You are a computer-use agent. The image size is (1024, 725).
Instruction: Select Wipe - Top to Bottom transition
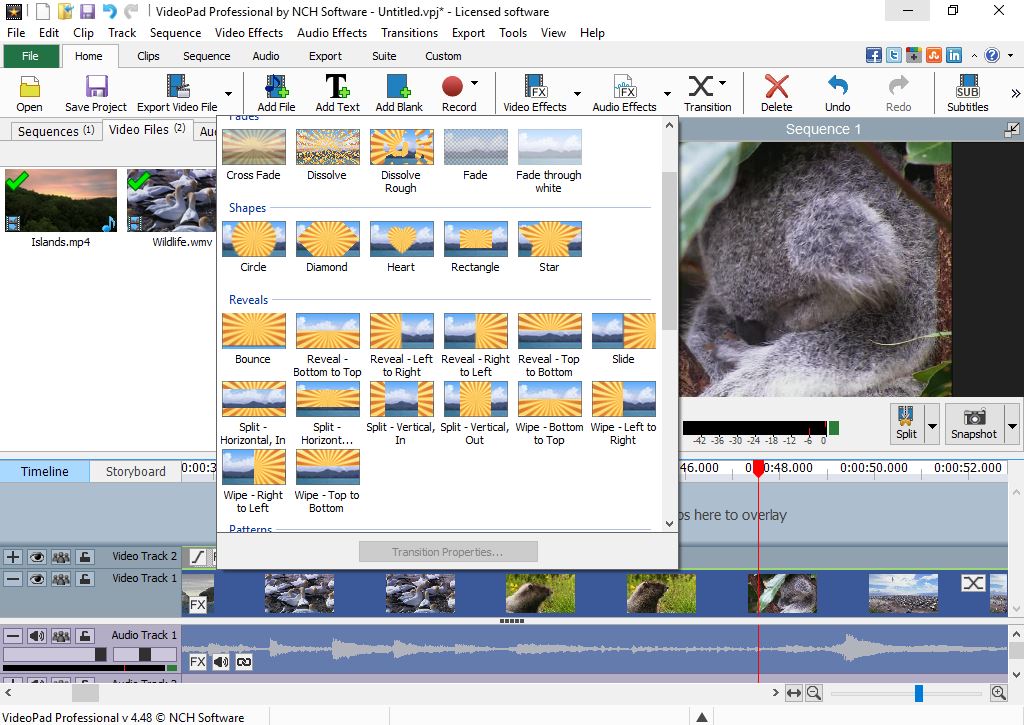(x=327, y=482)
